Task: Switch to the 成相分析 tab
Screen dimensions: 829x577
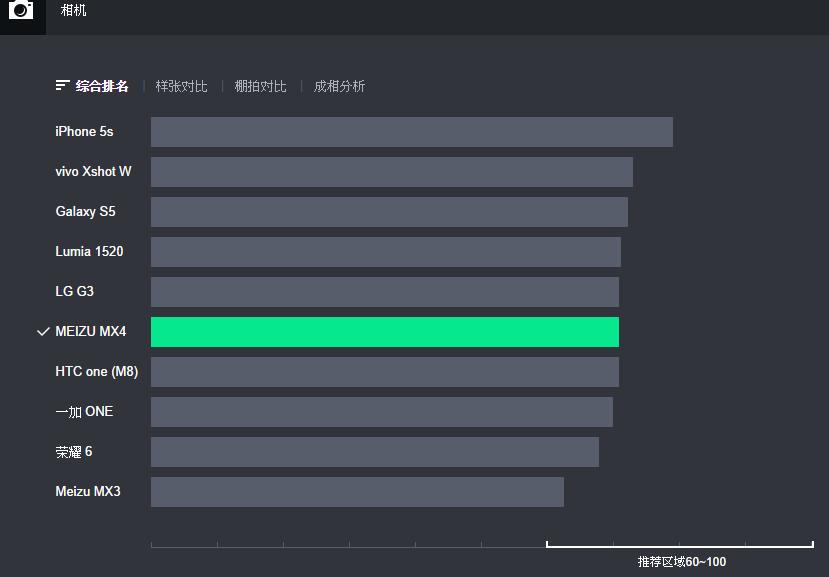Action: (x=339, y=86)
